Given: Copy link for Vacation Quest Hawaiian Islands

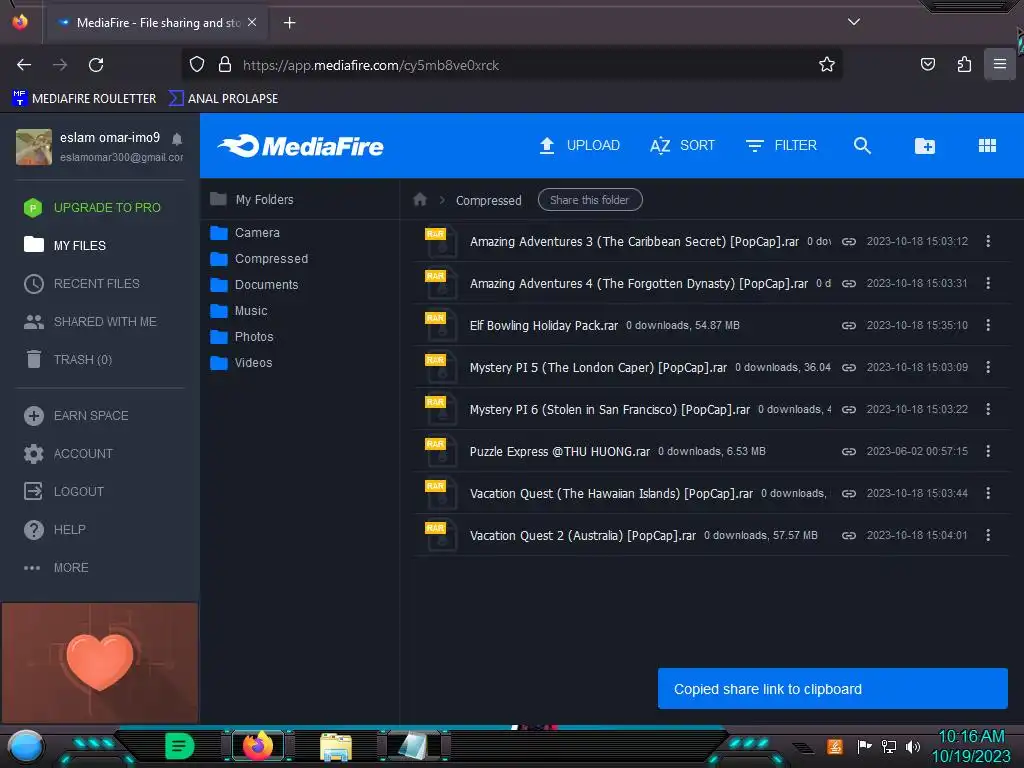Looking at the screenshot, I should (x=848, y=494).
